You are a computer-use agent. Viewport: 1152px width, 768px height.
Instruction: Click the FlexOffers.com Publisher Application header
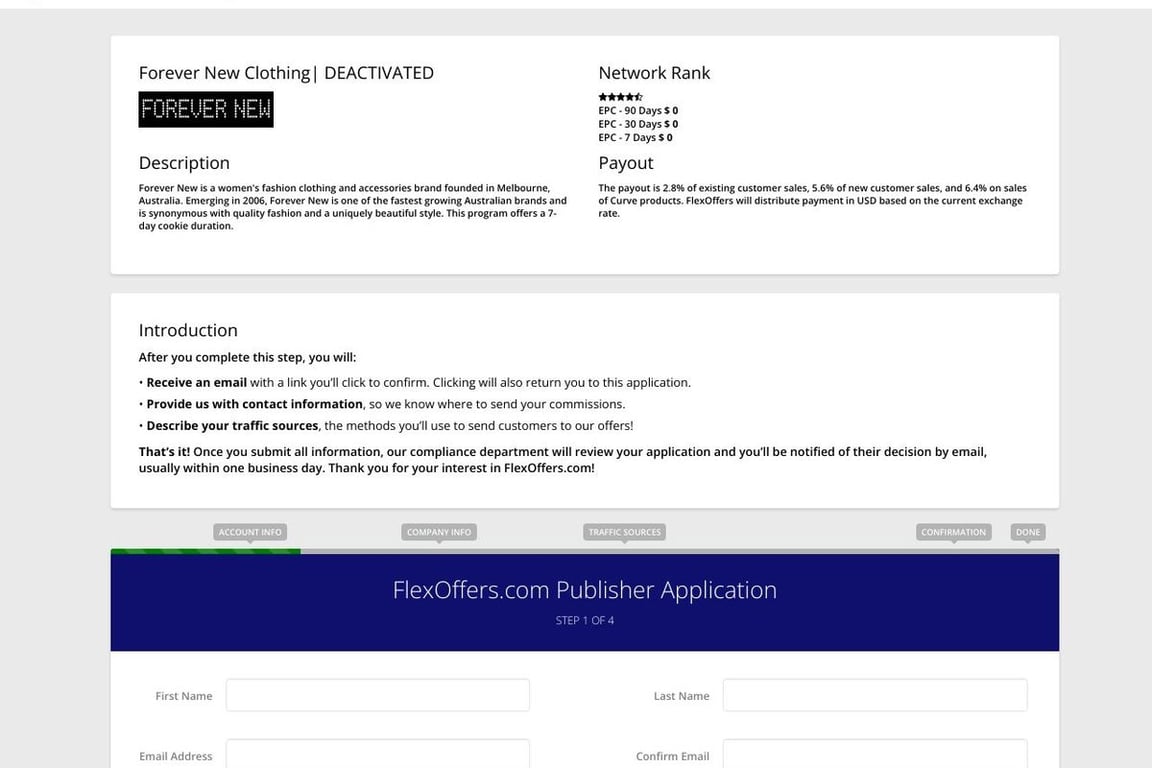pyautogui.click(x=584, y=590)
